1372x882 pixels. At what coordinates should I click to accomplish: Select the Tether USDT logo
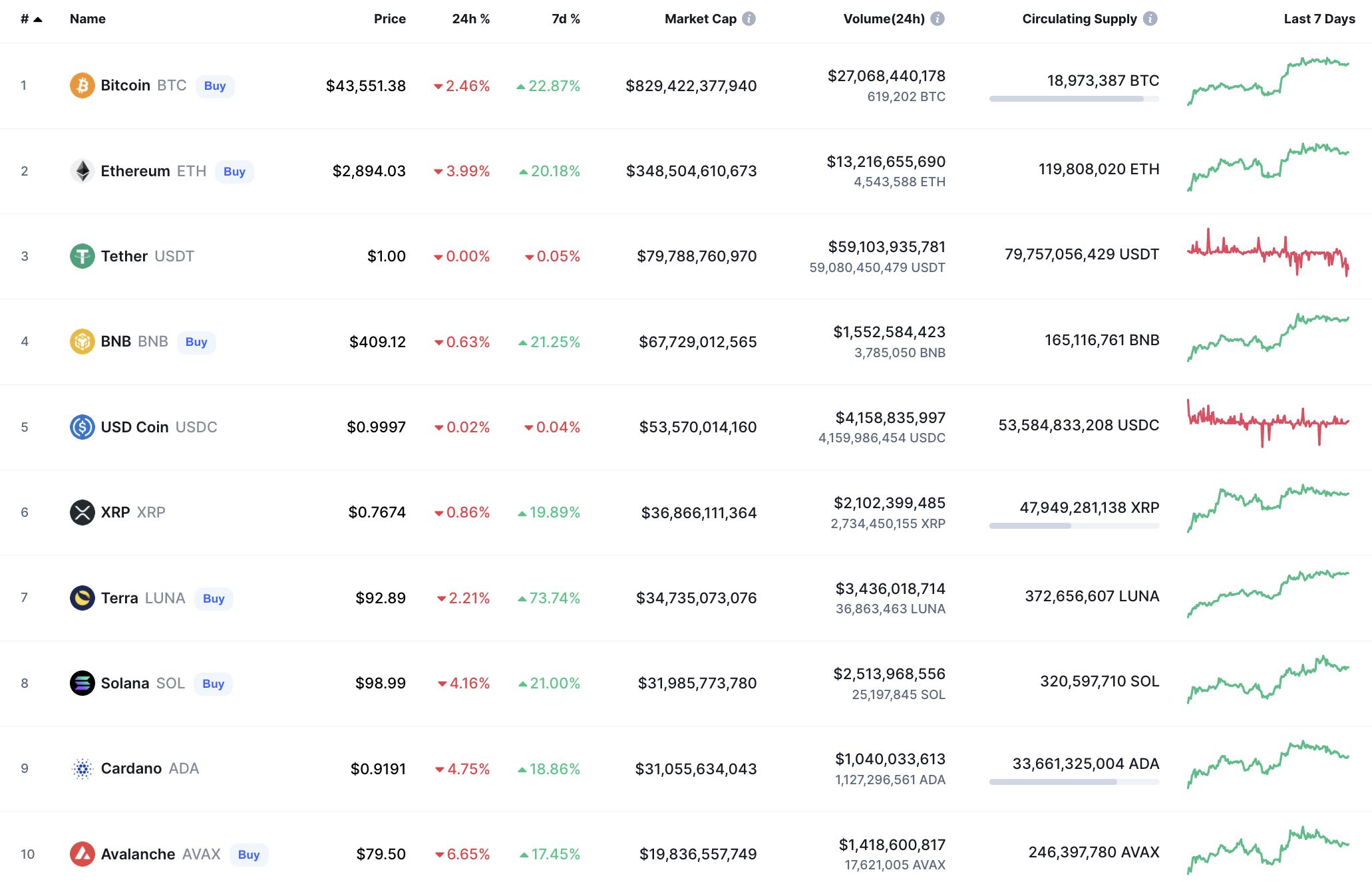click(81, 256)
